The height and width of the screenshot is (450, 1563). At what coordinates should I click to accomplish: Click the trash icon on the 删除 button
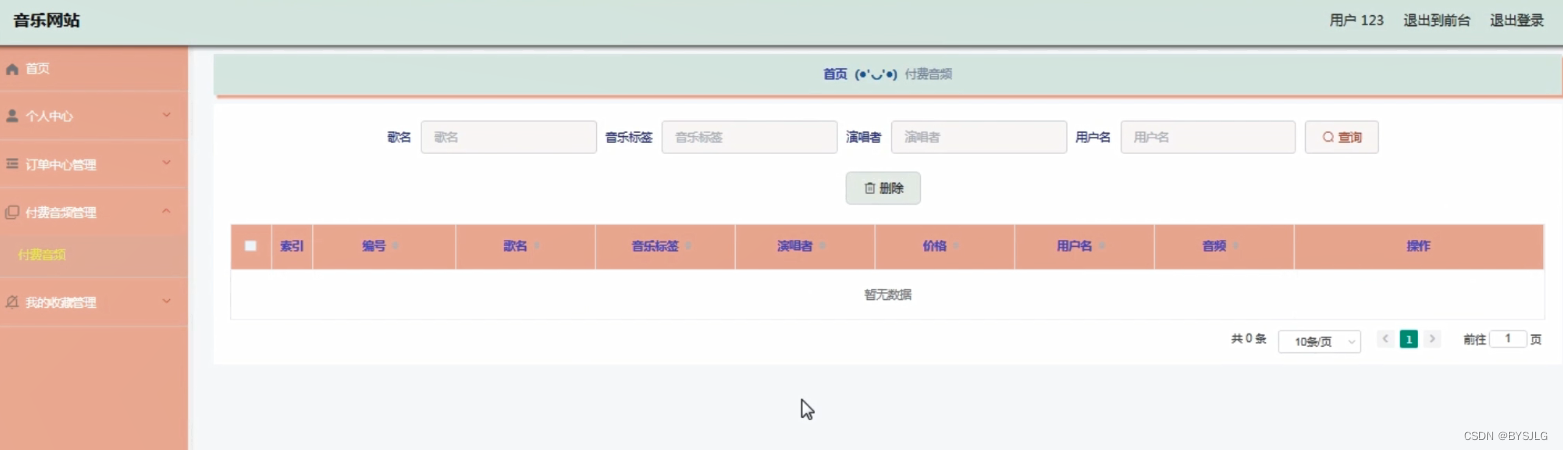869,188
